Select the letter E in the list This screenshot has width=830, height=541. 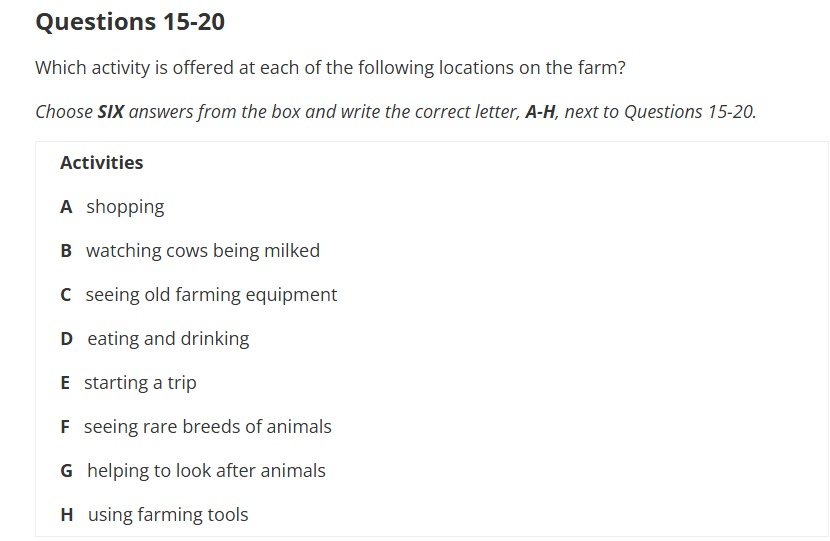point(65,383)
